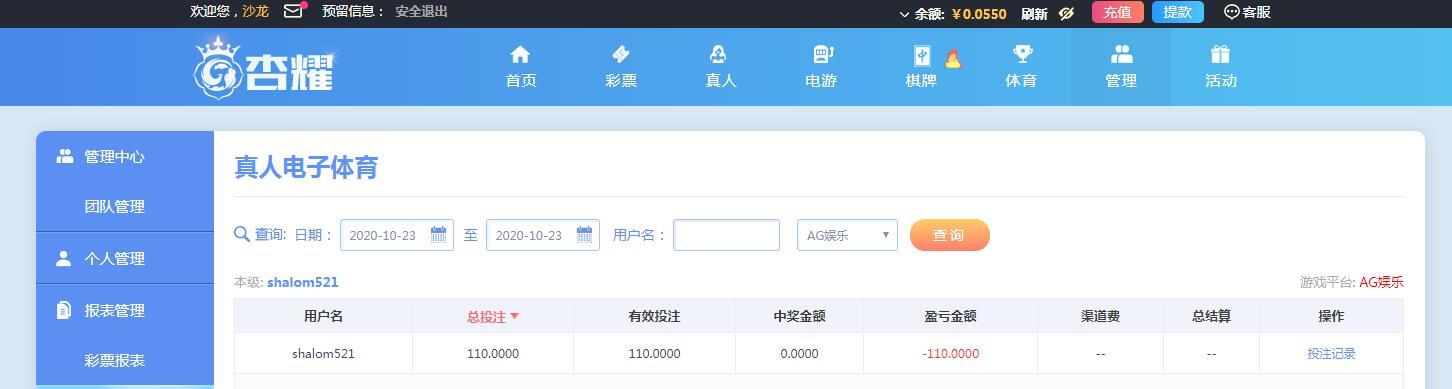
Task: Click the 盈亏金额 column header
Action: point(950,316)
